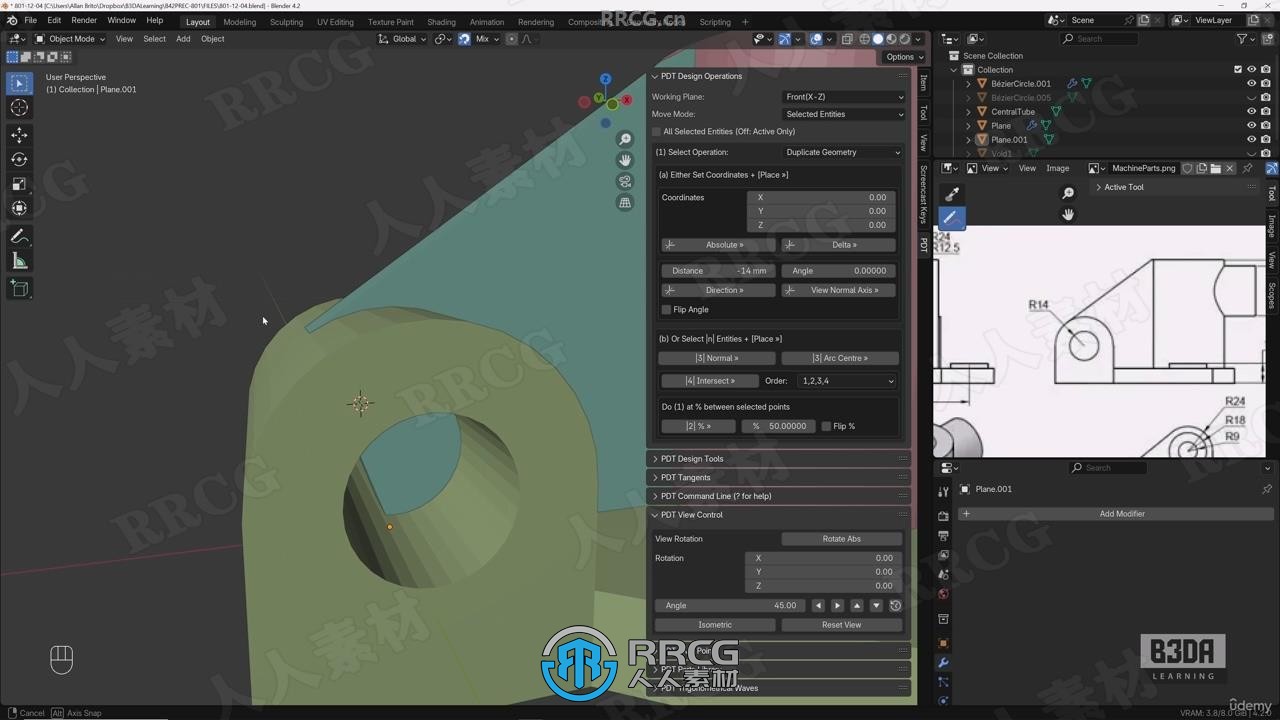The width and height of the screenshot is (1280, 720).
Task: Switch to the Modeling workspace tab
Action: pos(240,22)
